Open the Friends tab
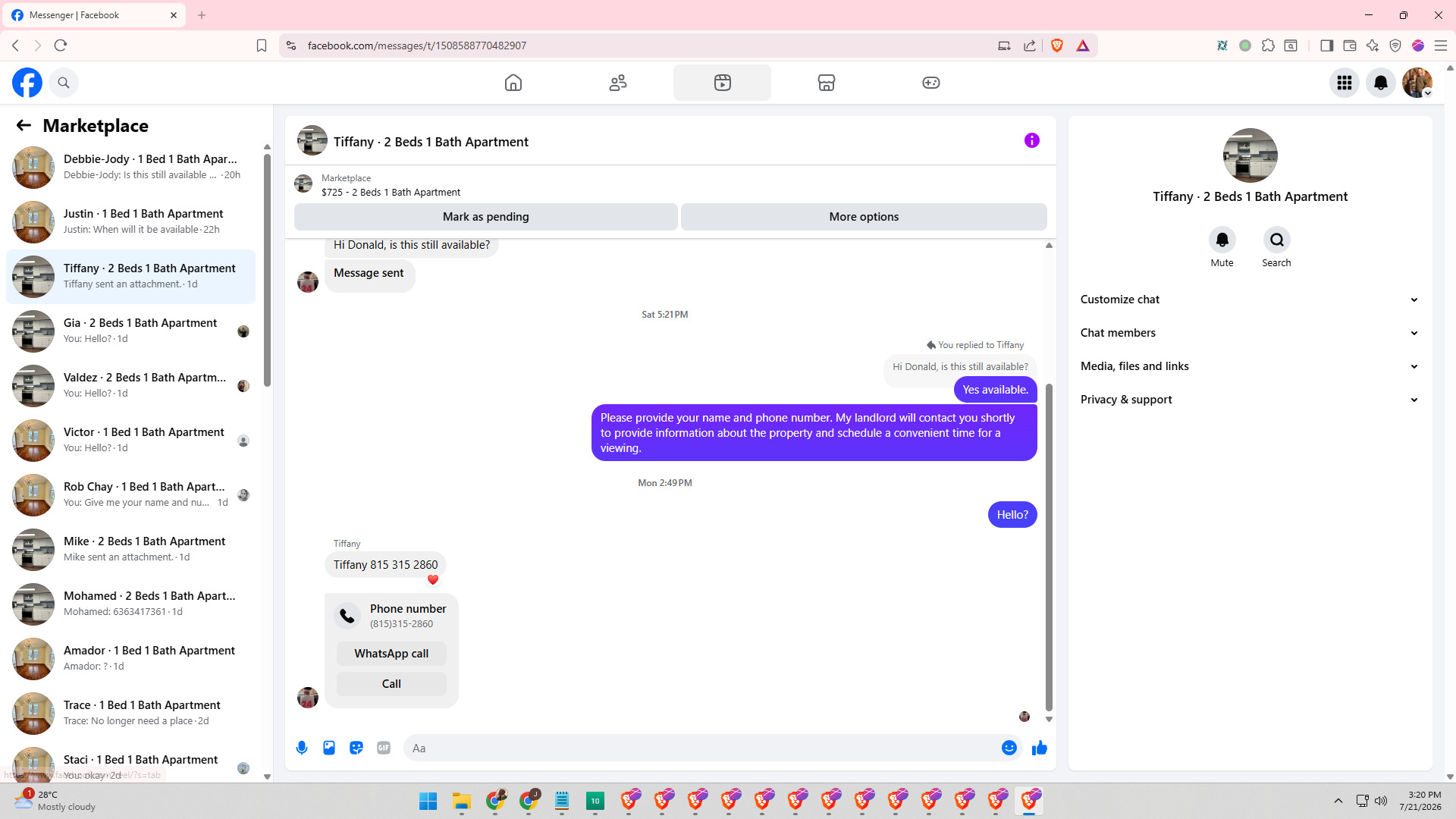The height and width of the screenshot is (819, 1456). point(618,83)
